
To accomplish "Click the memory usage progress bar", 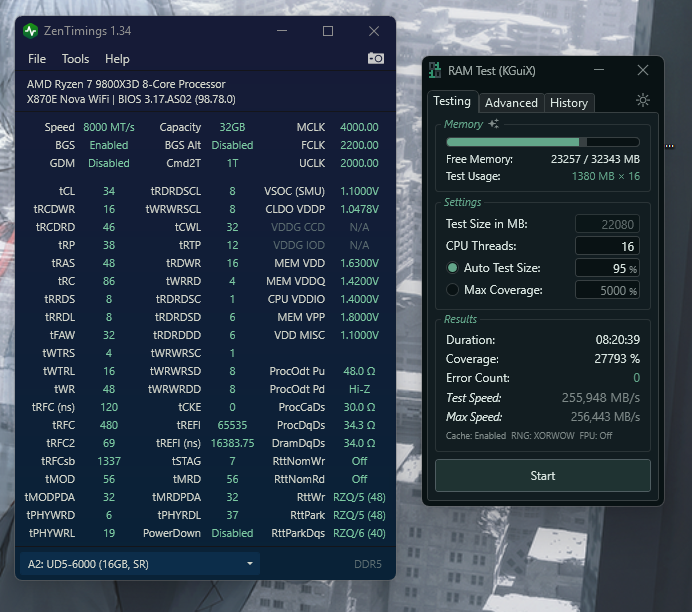I will click(x=543, y=142).
